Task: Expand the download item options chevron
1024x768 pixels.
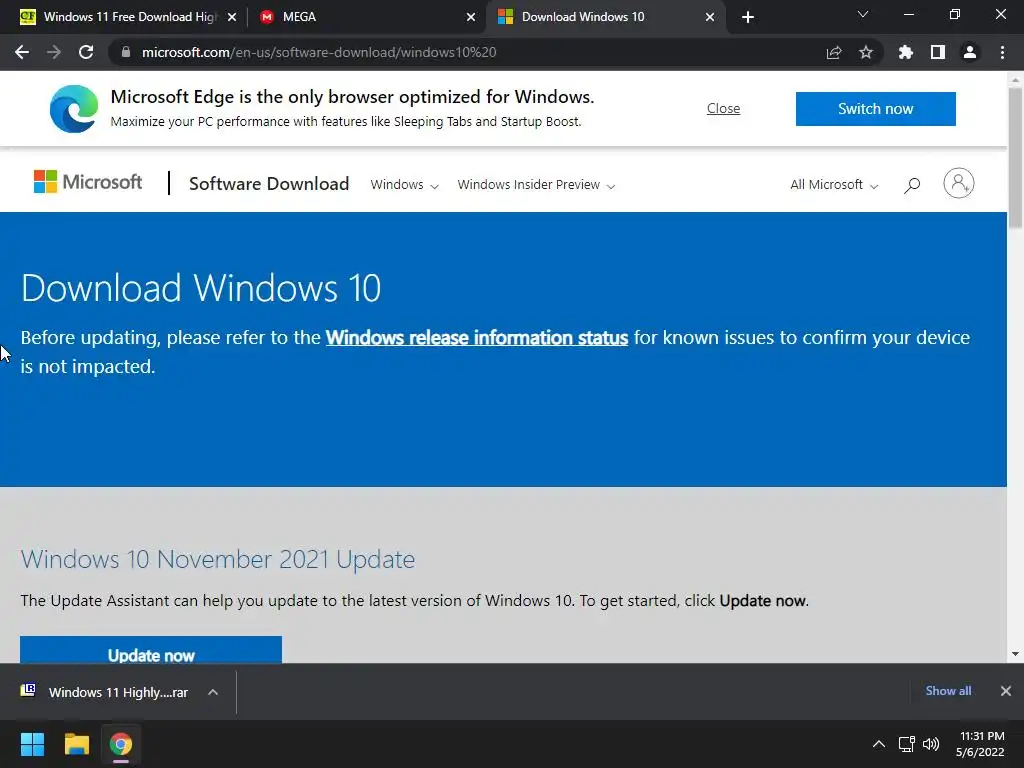Action: [x=213, y=692]
